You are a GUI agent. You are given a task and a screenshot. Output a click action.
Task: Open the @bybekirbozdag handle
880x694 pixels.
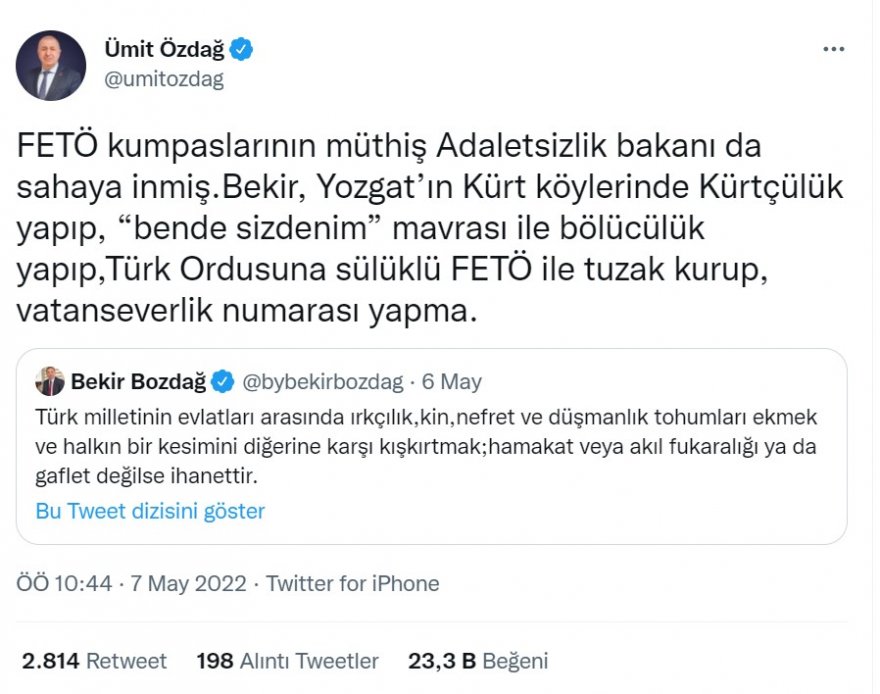(x=323, y=381)
